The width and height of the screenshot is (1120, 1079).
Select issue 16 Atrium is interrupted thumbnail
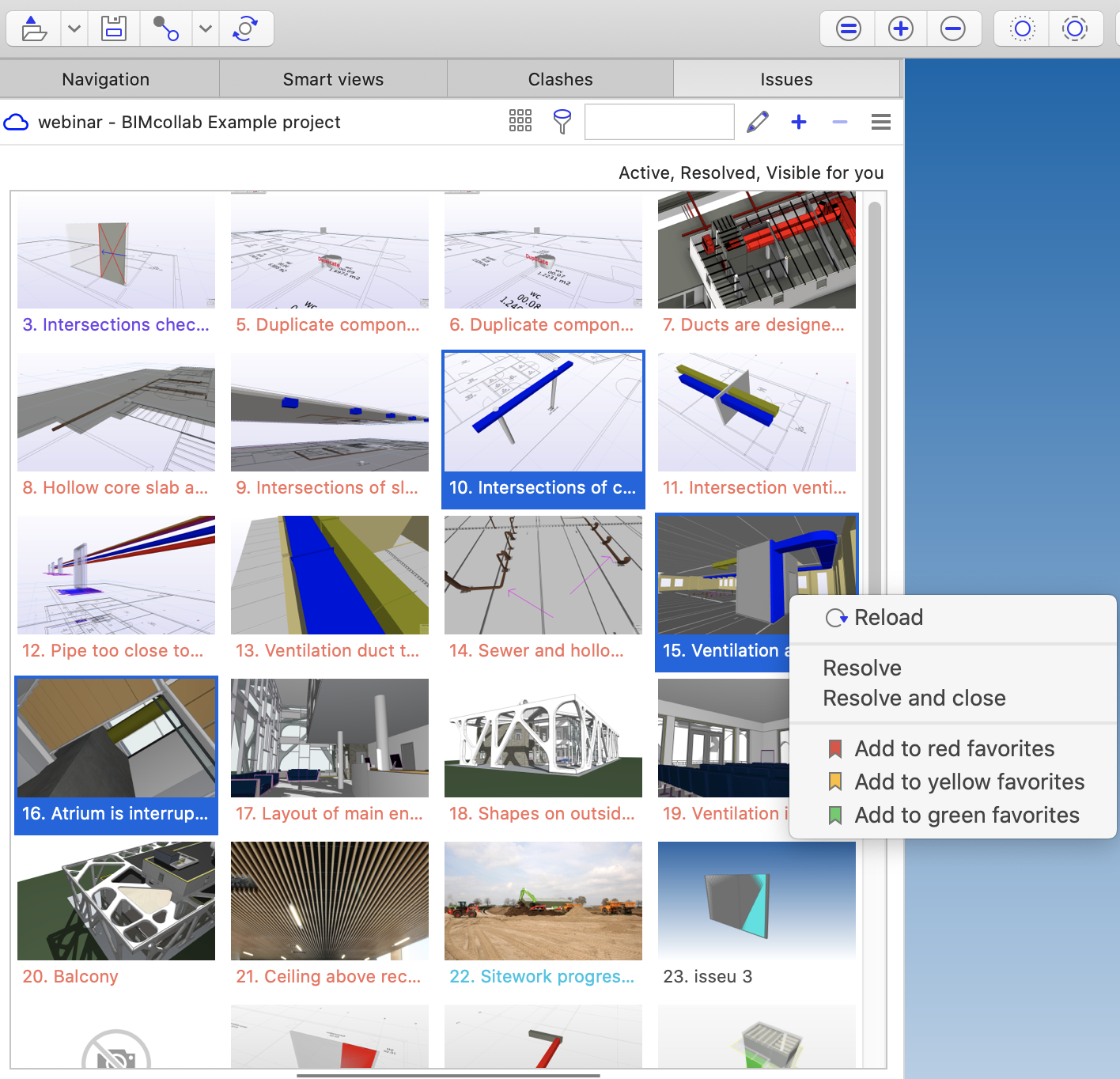click(116, 738)
